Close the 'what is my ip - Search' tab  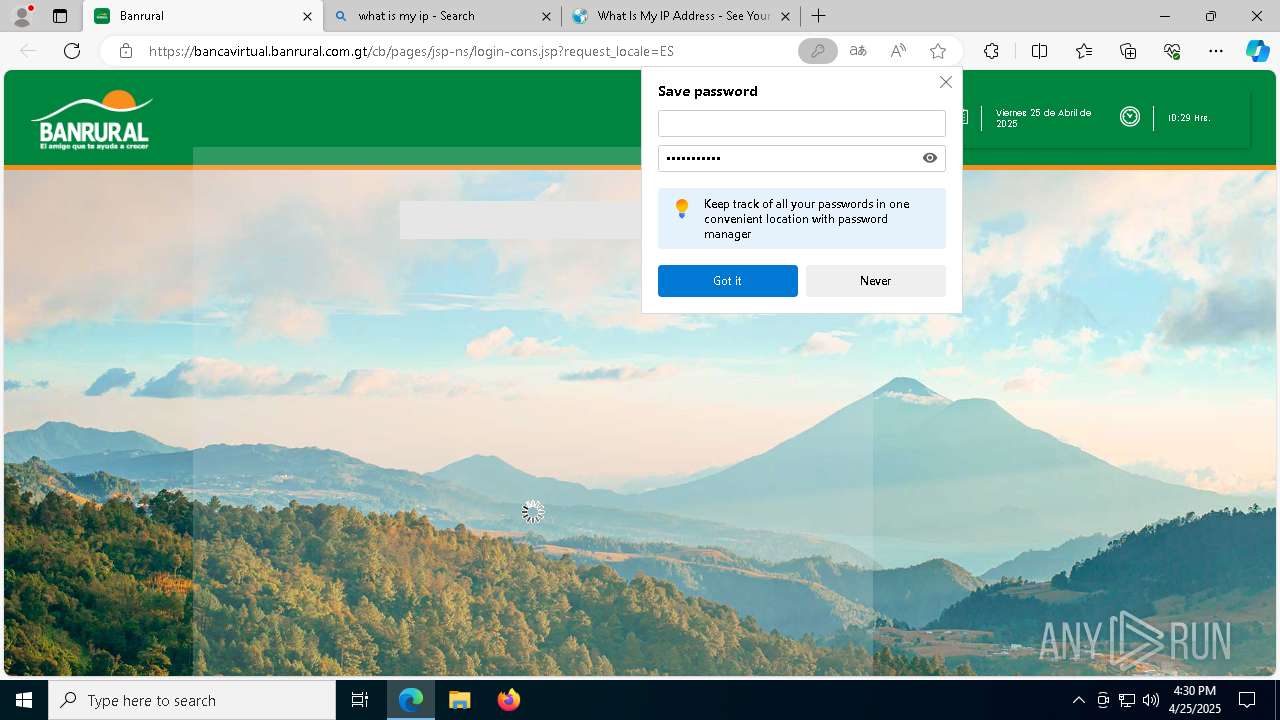(546, 16)
